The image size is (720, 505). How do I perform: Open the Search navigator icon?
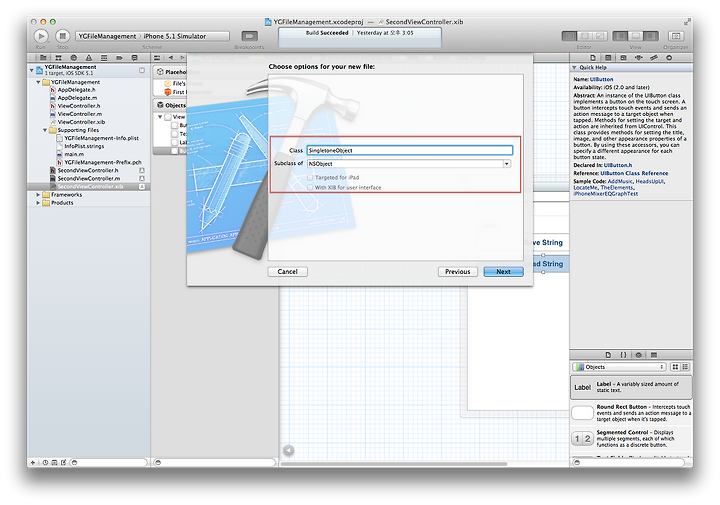click(73, 58)
